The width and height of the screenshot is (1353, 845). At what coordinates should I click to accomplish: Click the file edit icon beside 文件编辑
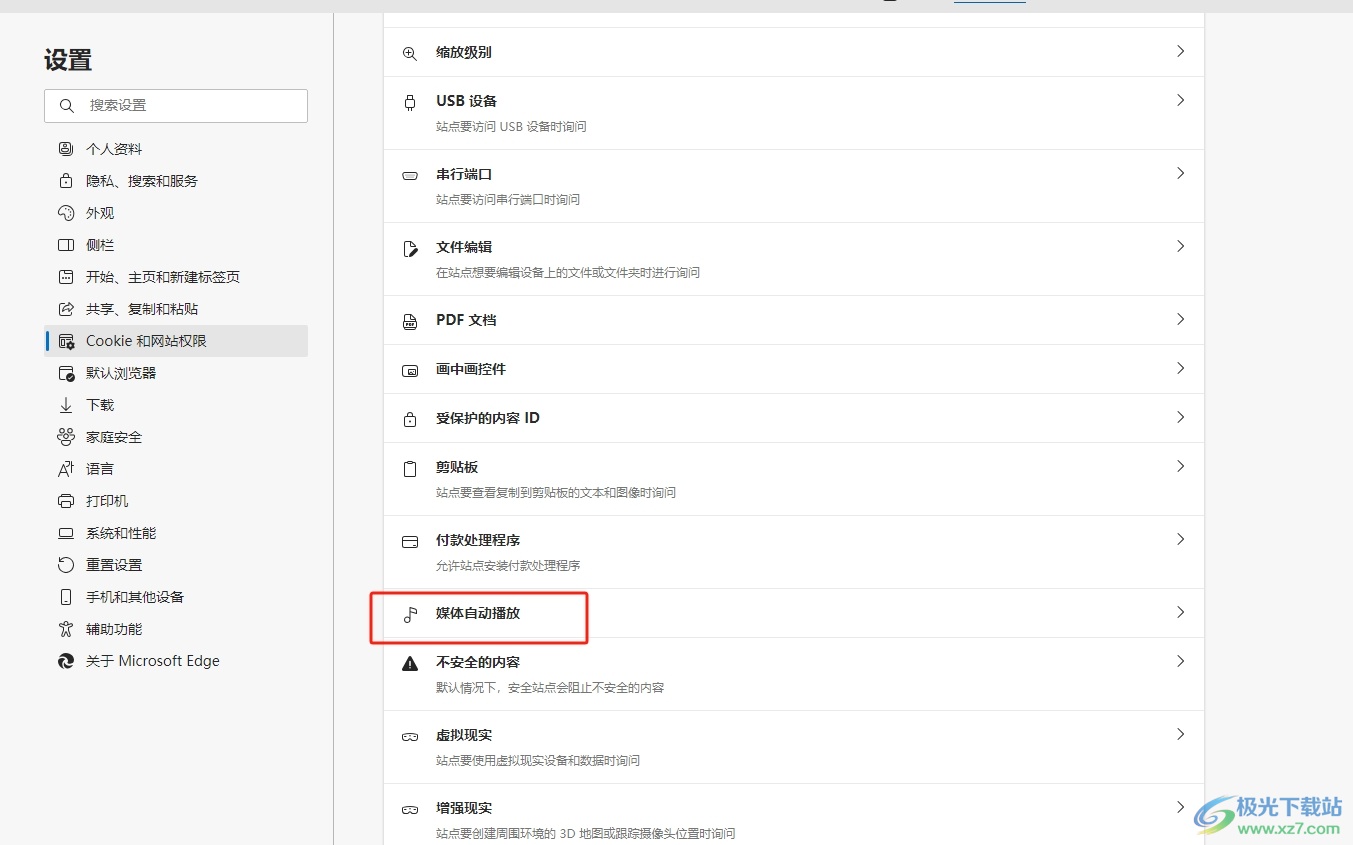point(410,248)
